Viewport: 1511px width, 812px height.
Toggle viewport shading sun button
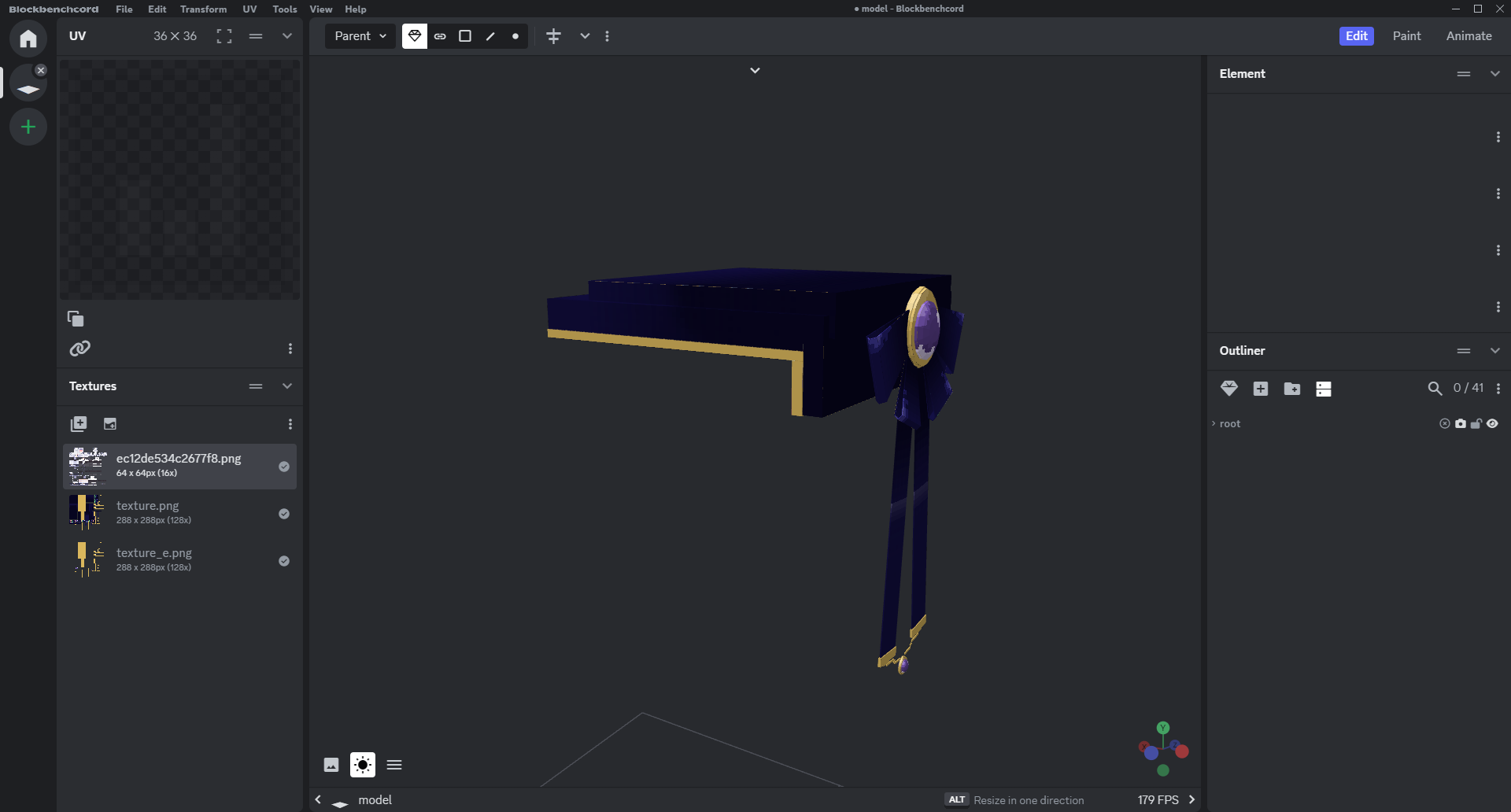pyautogui.click(x=363, y=765)
